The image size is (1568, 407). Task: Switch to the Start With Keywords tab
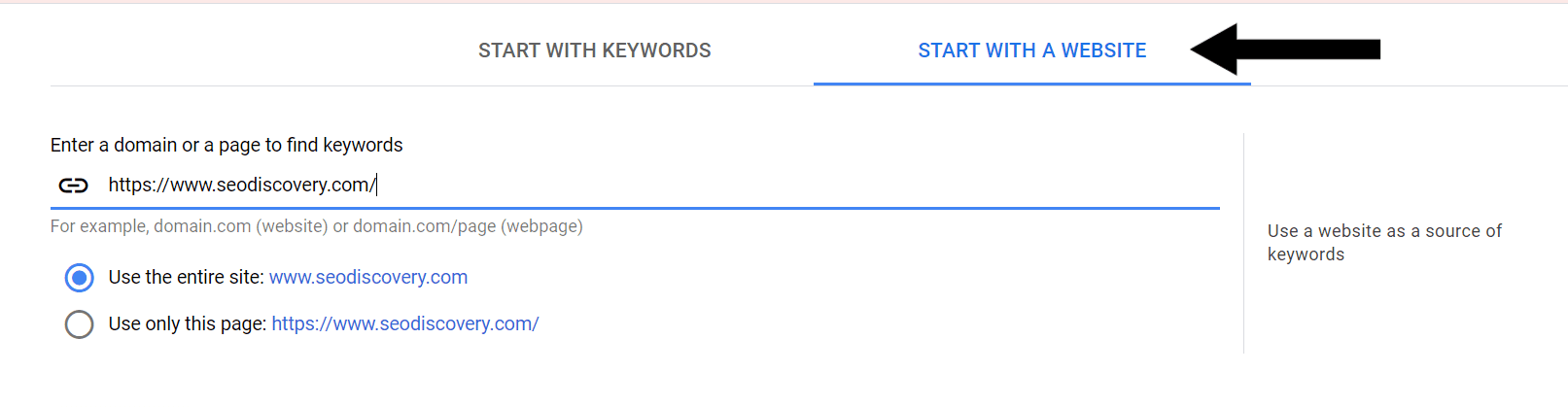594,51
